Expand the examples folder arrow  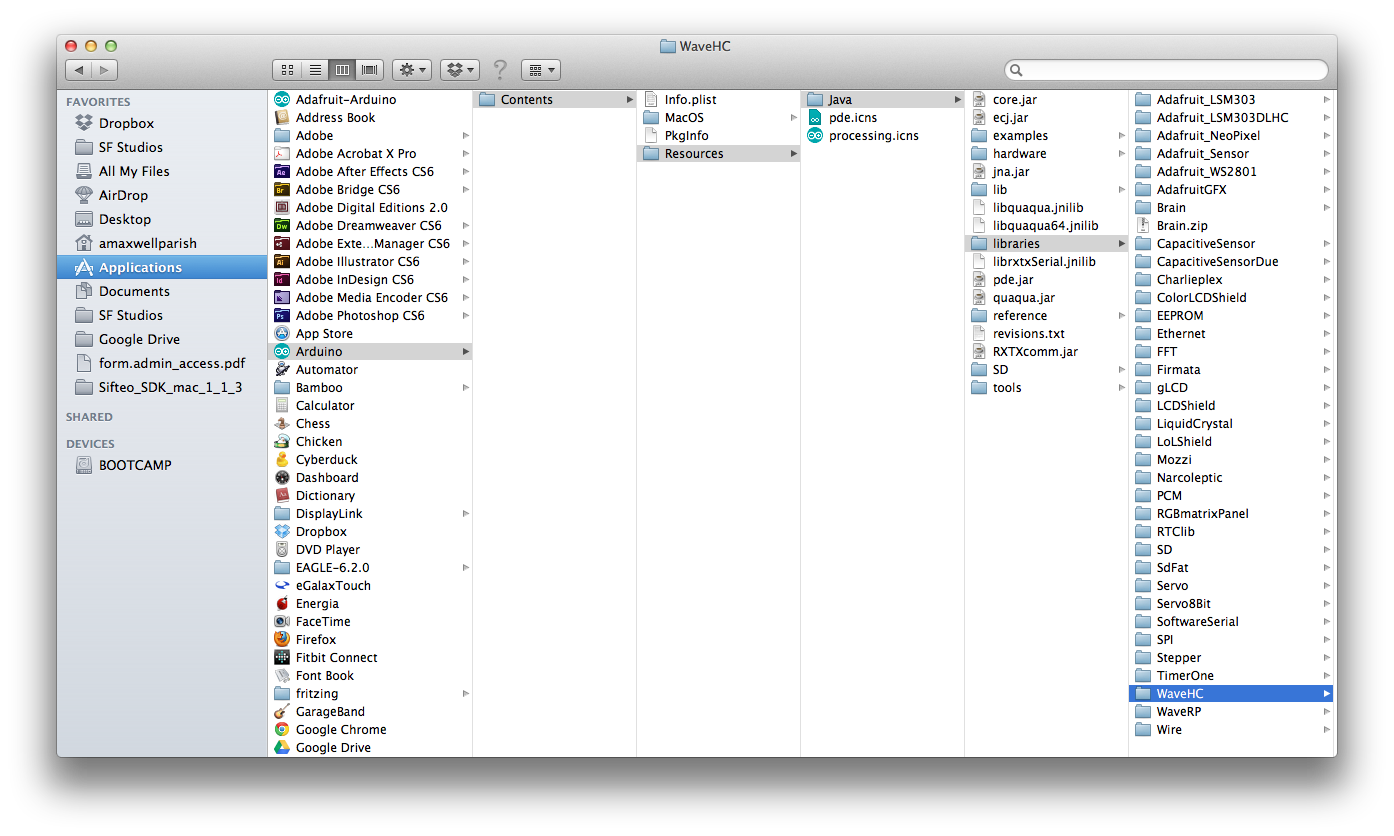[x=1121, y=135]
